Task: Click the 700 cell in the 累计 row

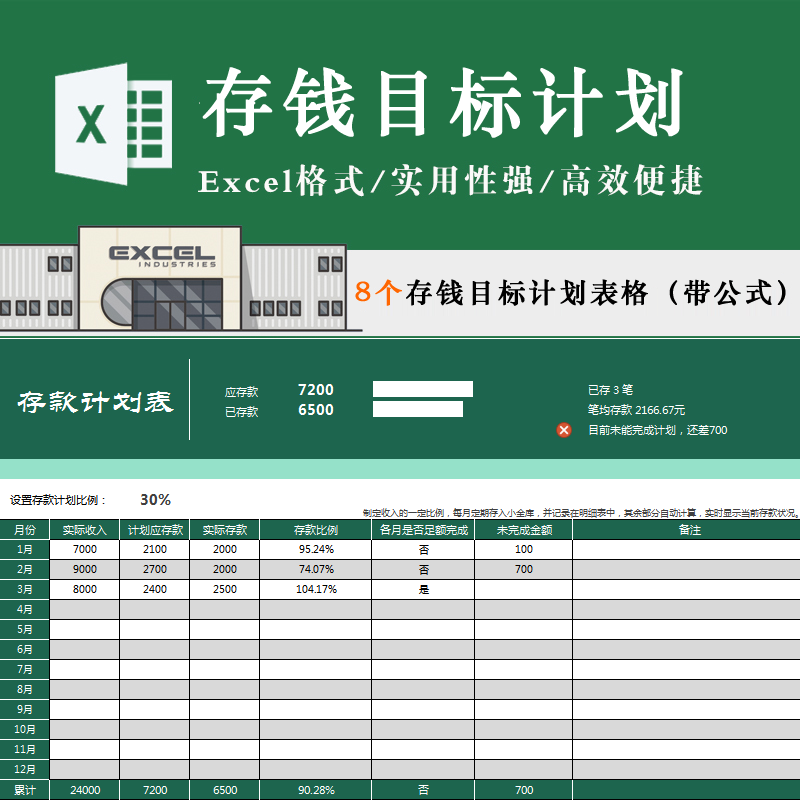Action: tap(524, 790)
